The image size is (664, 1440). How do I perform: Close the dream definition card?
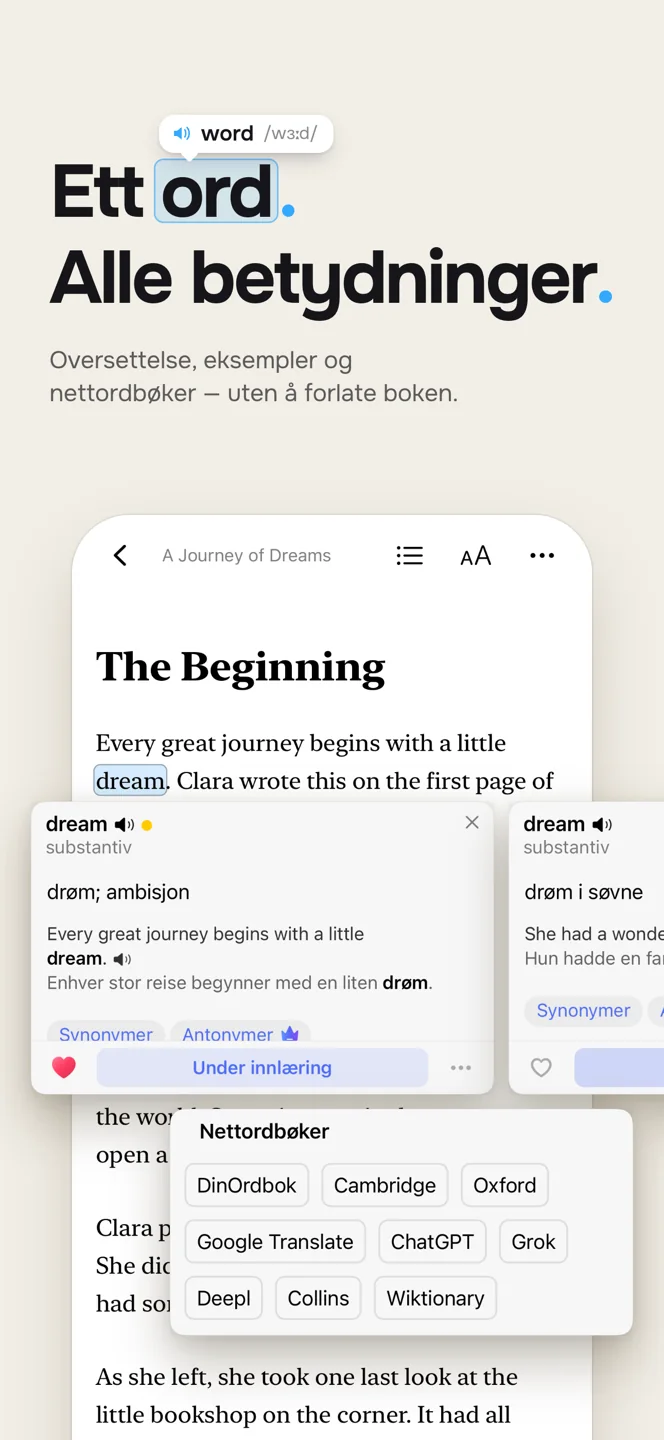(472, 822)
